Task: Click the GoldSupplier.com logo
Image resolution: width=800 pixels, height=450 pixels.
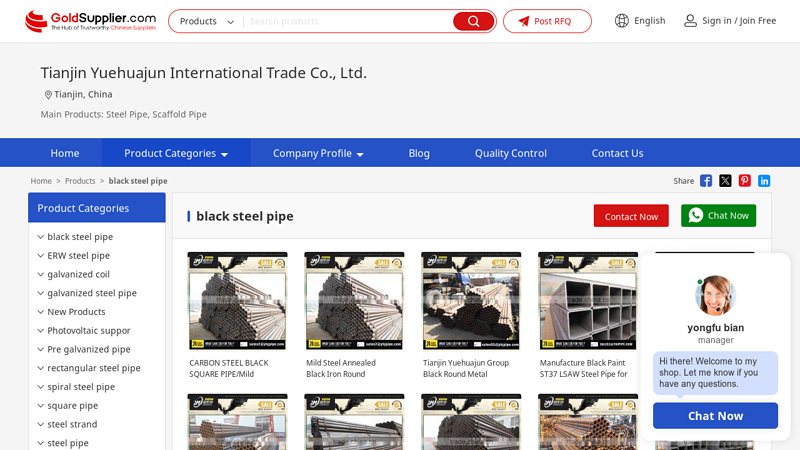Action: [90, 21]
